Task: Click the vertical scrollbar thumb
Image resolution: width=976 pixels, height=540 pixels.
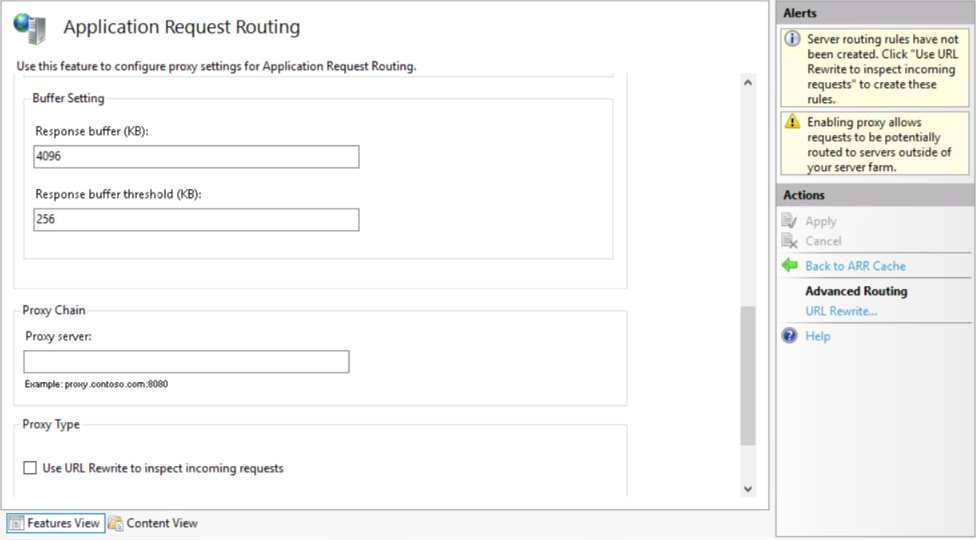Action: [748, 376]
